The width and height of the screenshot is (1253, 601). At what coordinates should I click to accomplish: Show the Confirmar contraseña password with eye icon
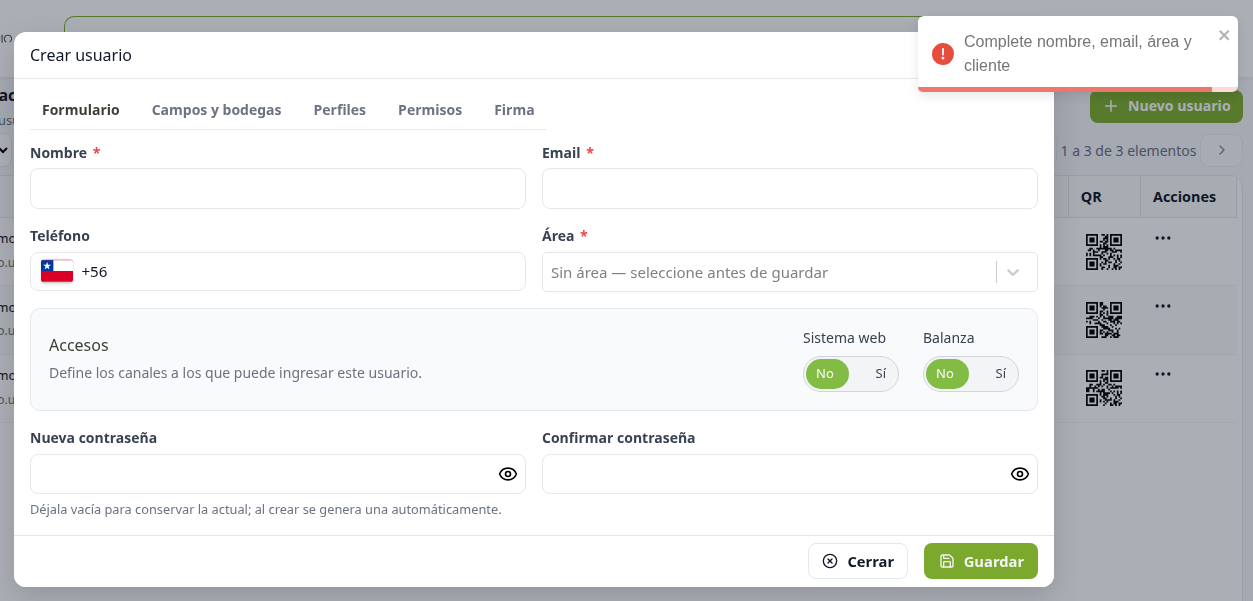[1020, 474]
